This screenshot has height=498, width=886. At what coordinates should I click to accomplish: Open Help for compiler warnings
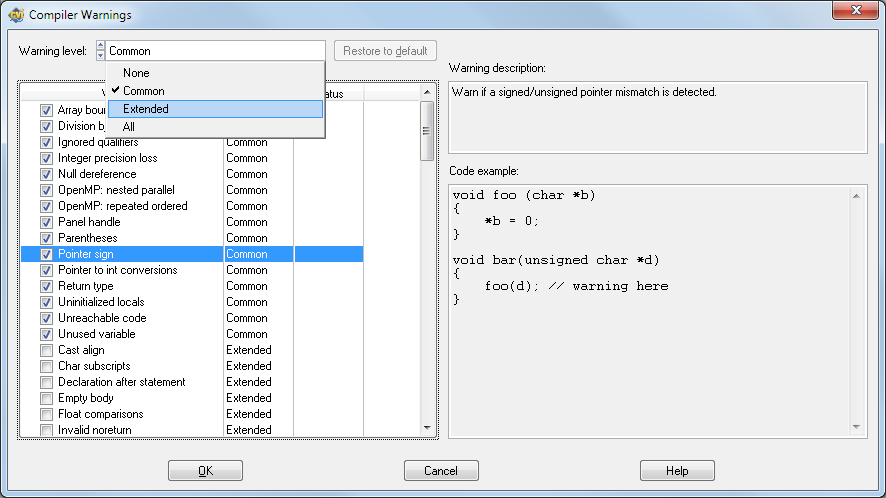677,471
